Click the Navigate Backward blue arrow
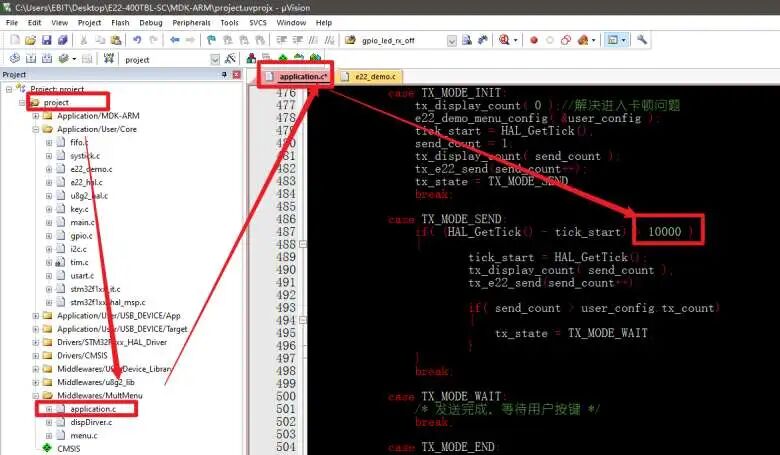The image size is (780, 455). coord(175,41)
